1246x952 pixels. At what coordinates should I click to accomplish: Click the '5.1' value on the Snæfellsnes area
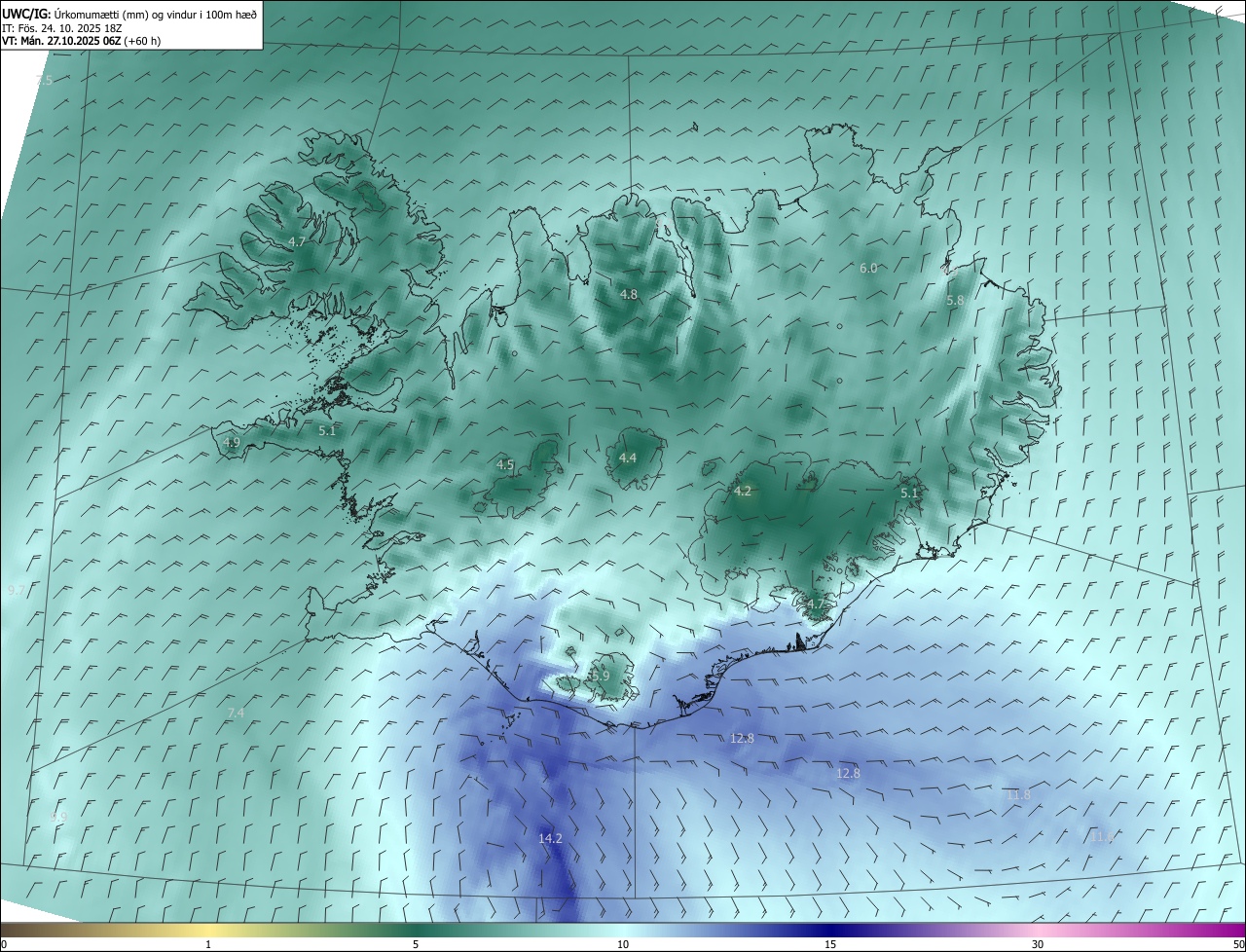tap(327, 430)
